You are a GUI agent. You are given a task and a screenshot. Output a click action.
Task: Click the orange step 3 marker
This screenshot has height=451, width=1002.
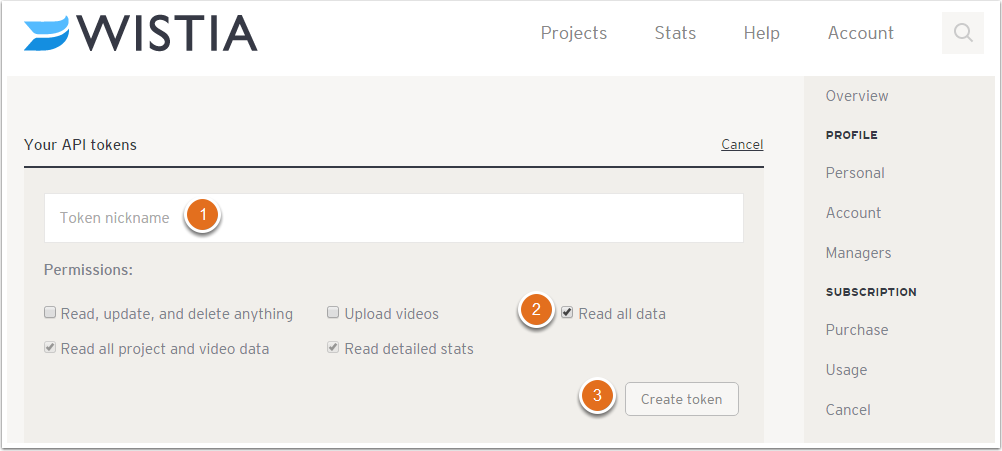[x=597, y=396]
